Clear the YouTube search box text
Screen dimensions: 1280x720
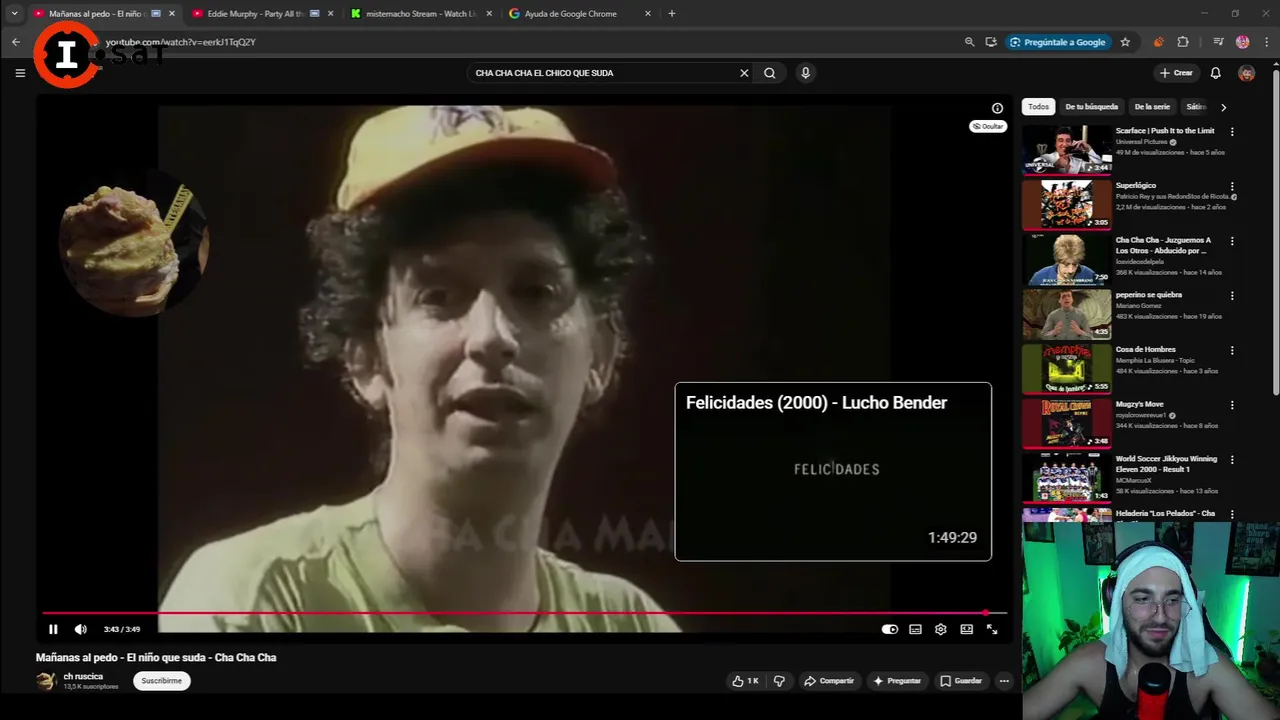point(744,73)
